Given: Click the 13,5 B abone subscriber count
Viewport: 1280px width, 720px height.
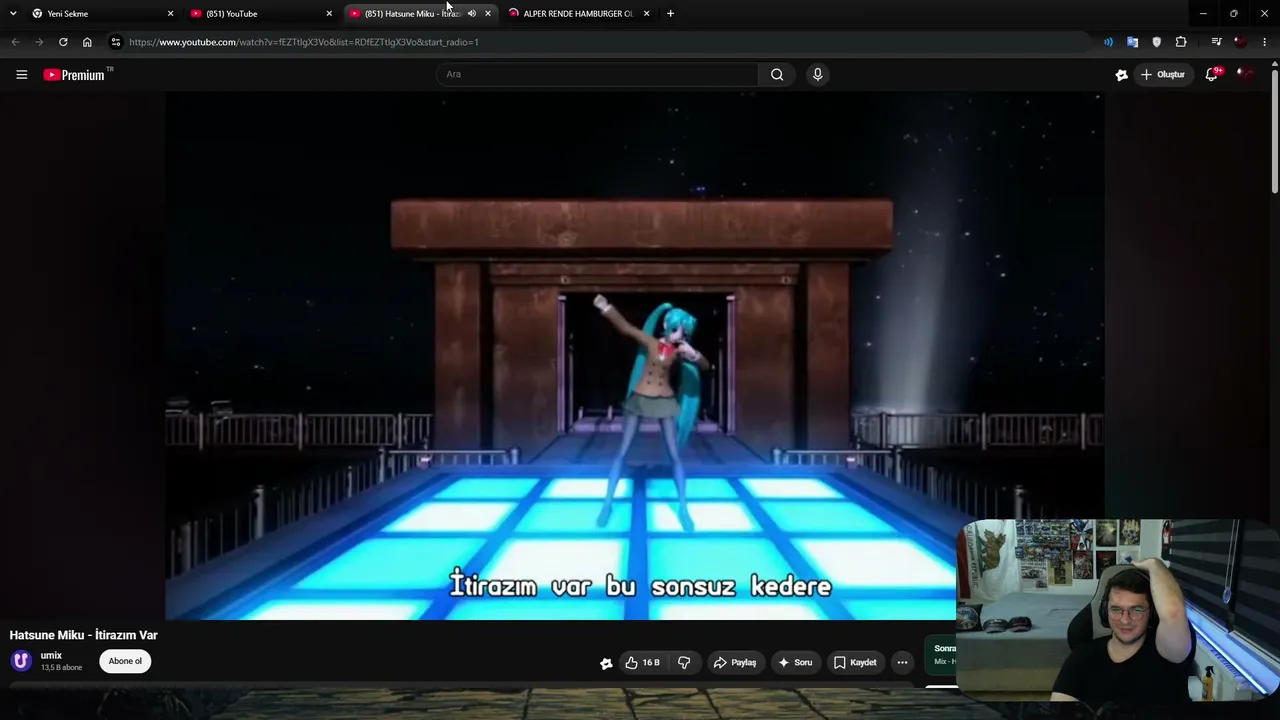Looking at the screenshot, I should (61, 668).
